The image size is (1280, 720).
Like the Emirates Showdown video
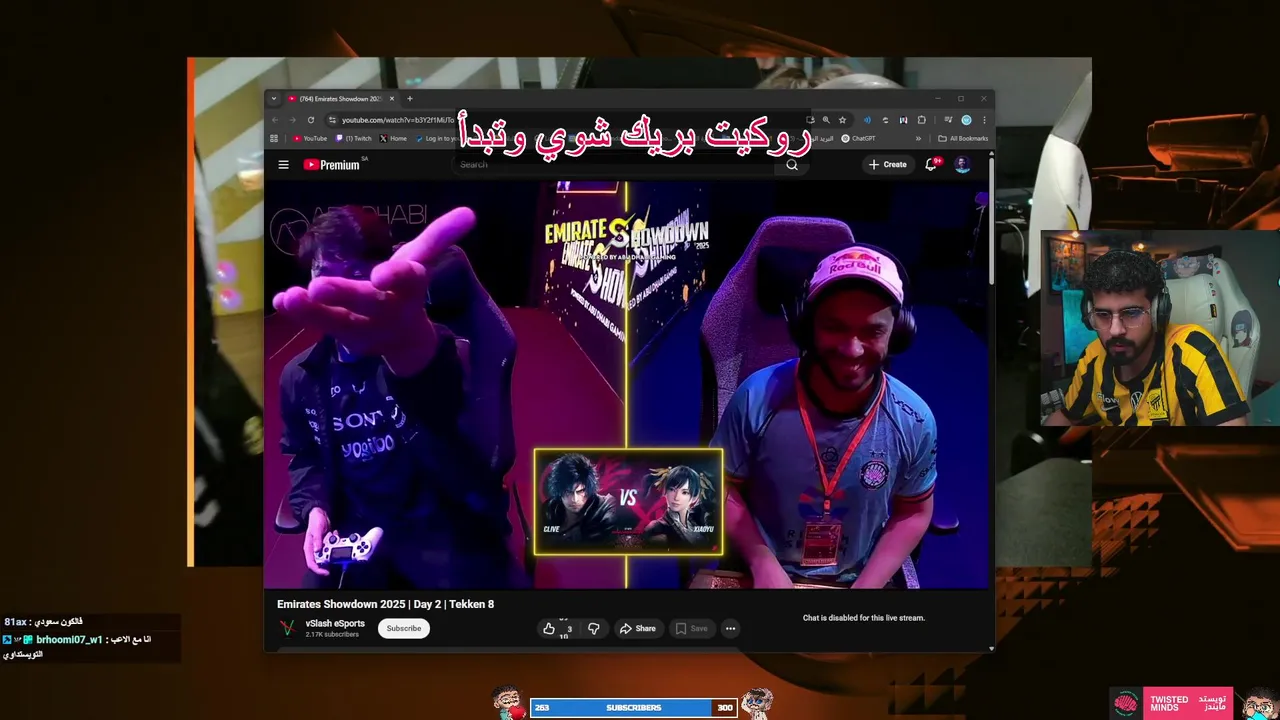556,629
